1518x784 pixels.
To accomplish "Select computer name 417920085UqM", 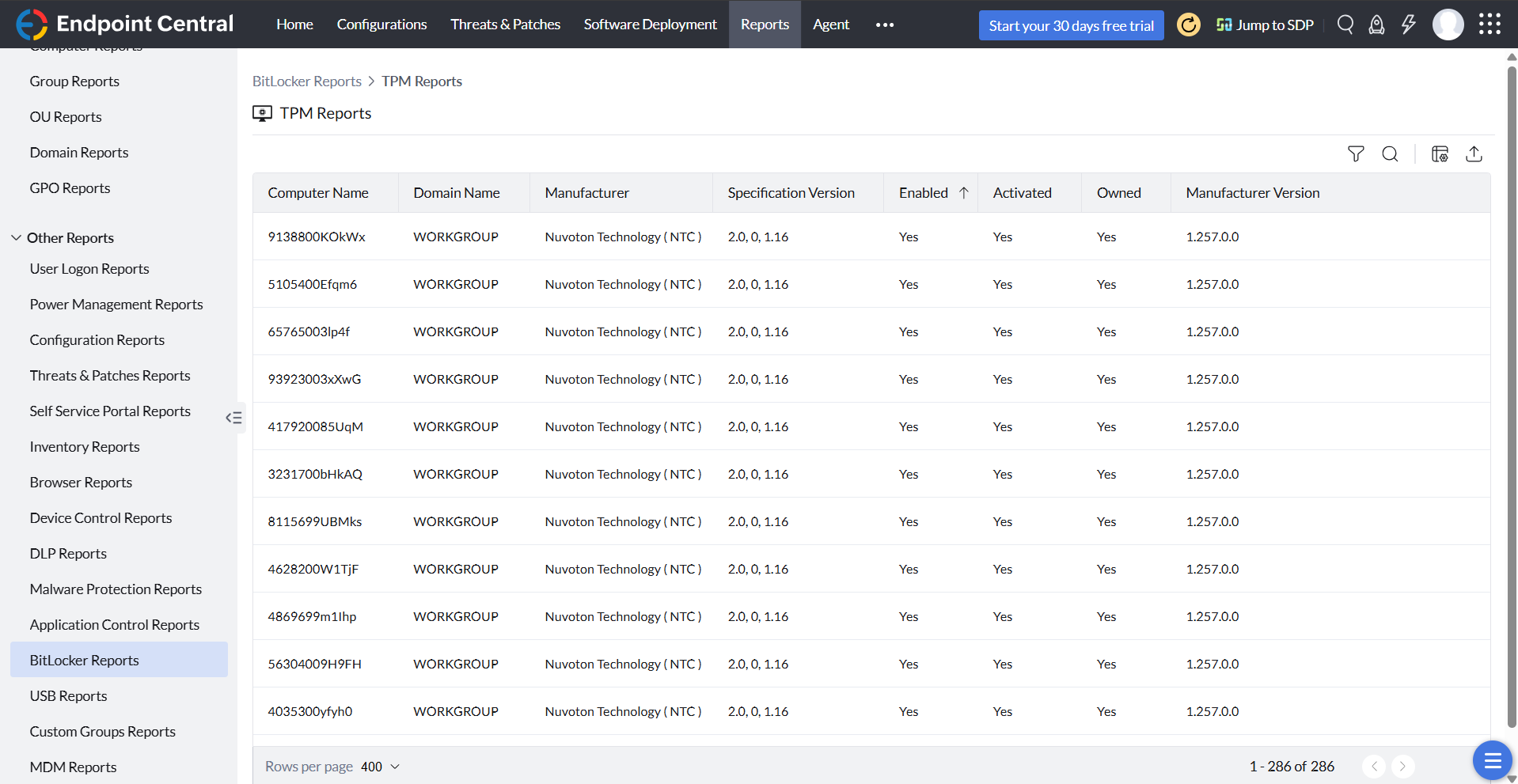I will tap(315, 426).
